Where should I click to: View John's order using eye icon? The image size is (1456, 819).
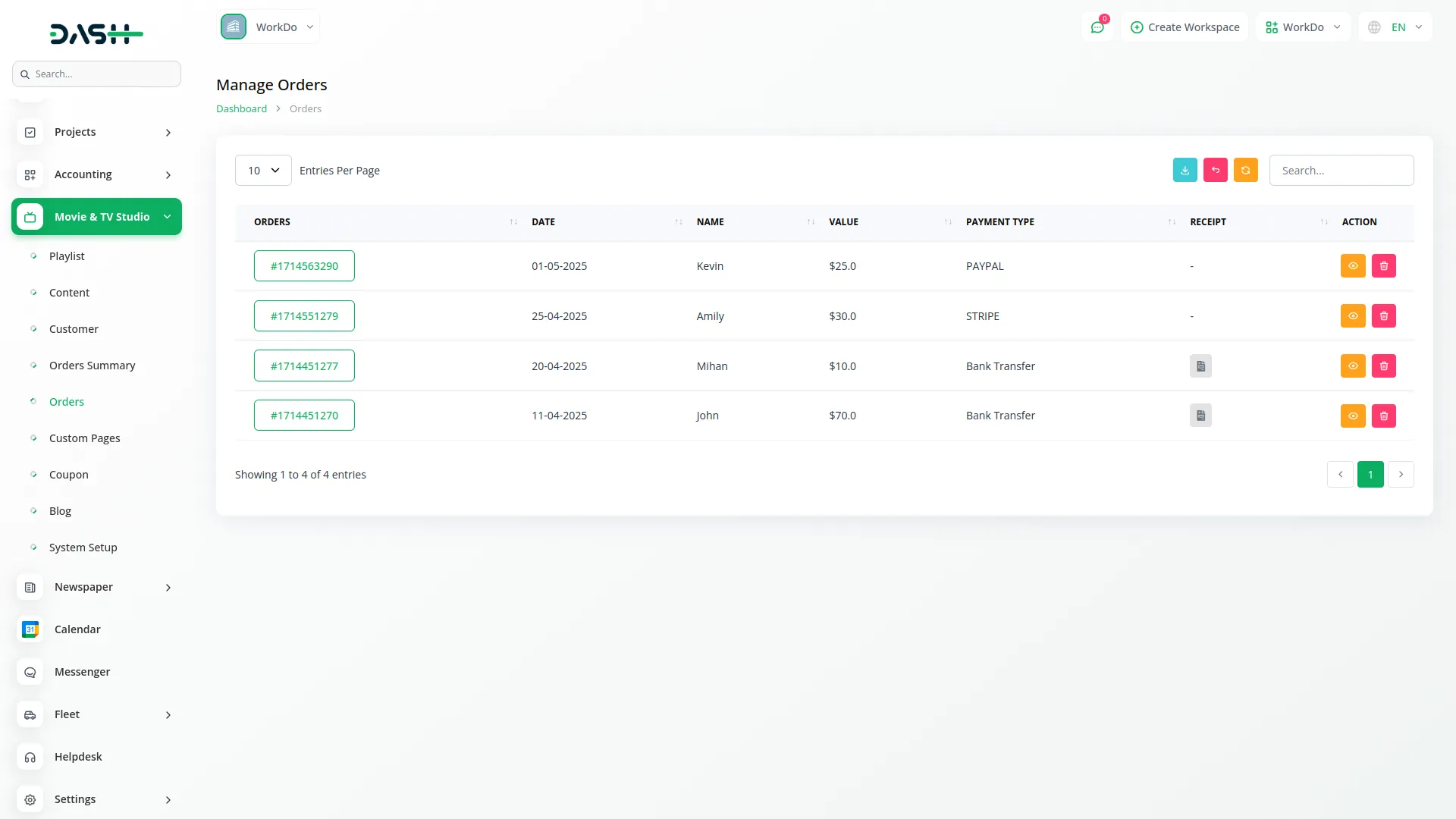(x=1353, y=416)
